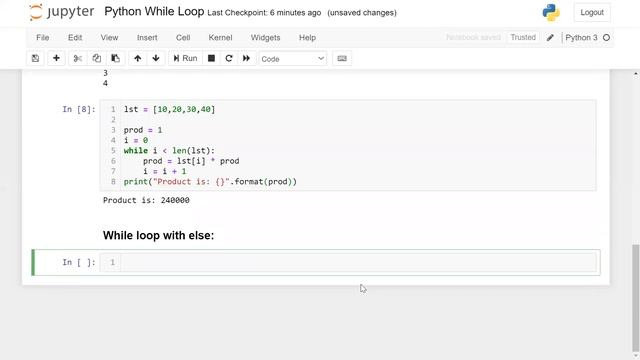Click the output 'Product is: 240000'

click(x=146, y=200)
